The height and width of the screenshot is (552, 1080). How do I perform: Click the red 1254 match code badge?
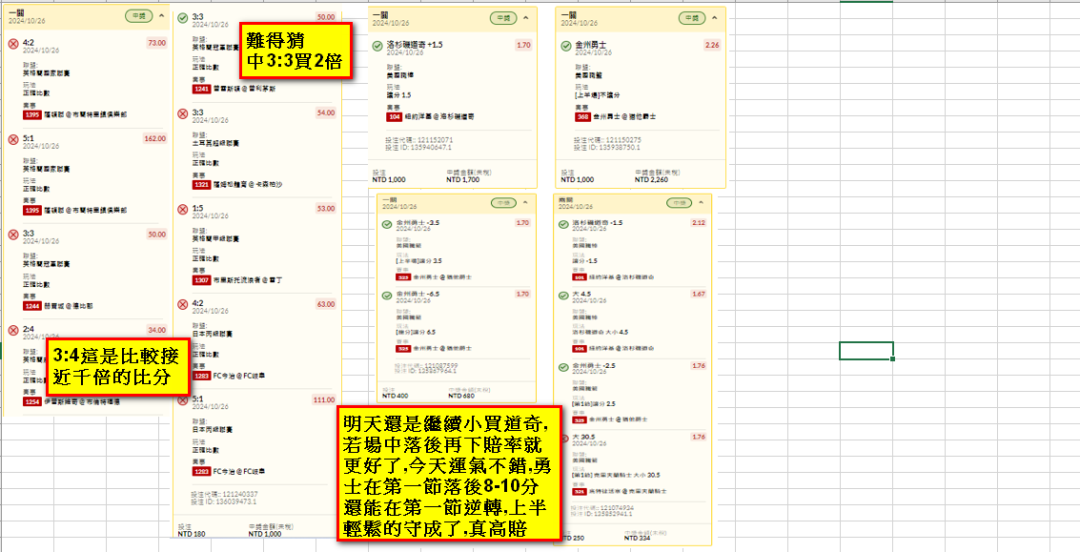click(32, 402)
